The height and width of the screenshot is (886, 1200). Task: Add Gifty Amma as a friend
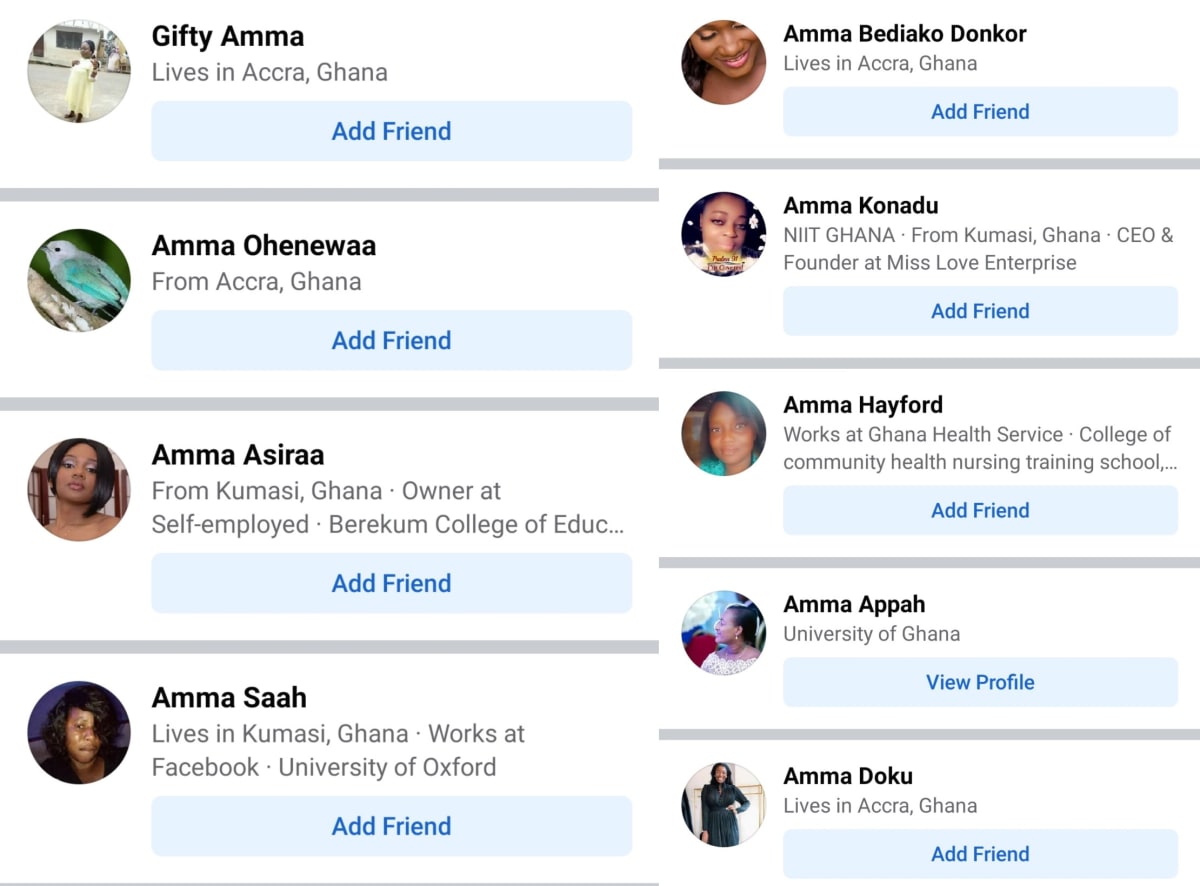coord(392,131)
